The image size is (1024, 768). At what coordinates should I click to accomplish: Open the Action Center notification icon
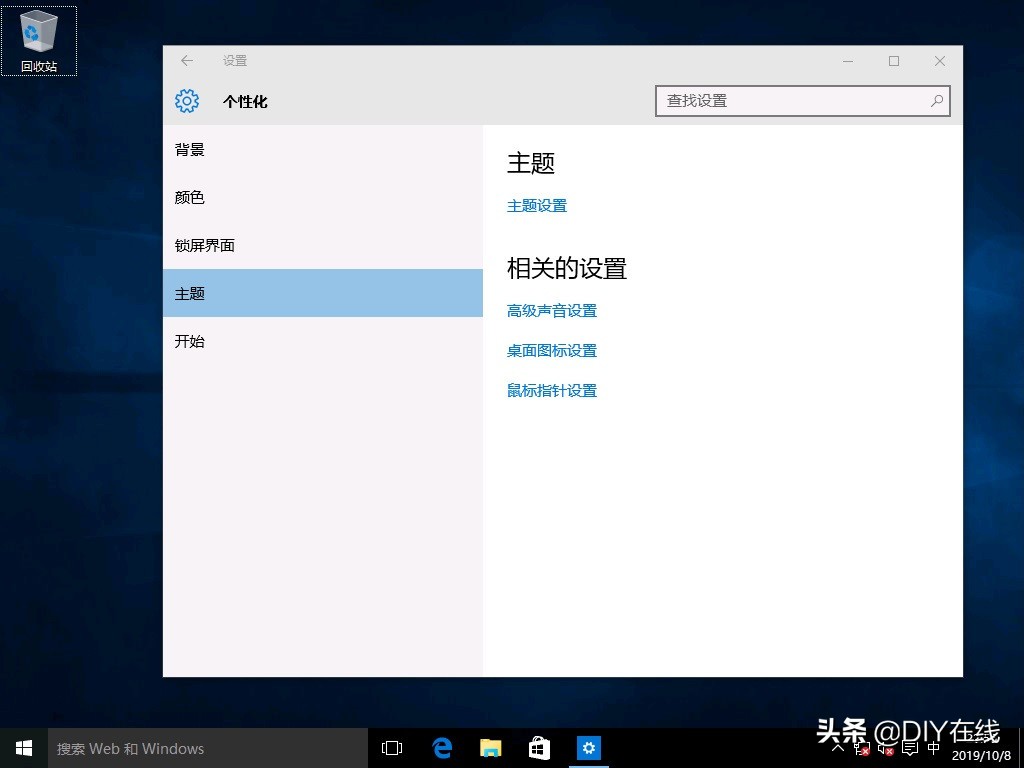(x=909, y=748)
